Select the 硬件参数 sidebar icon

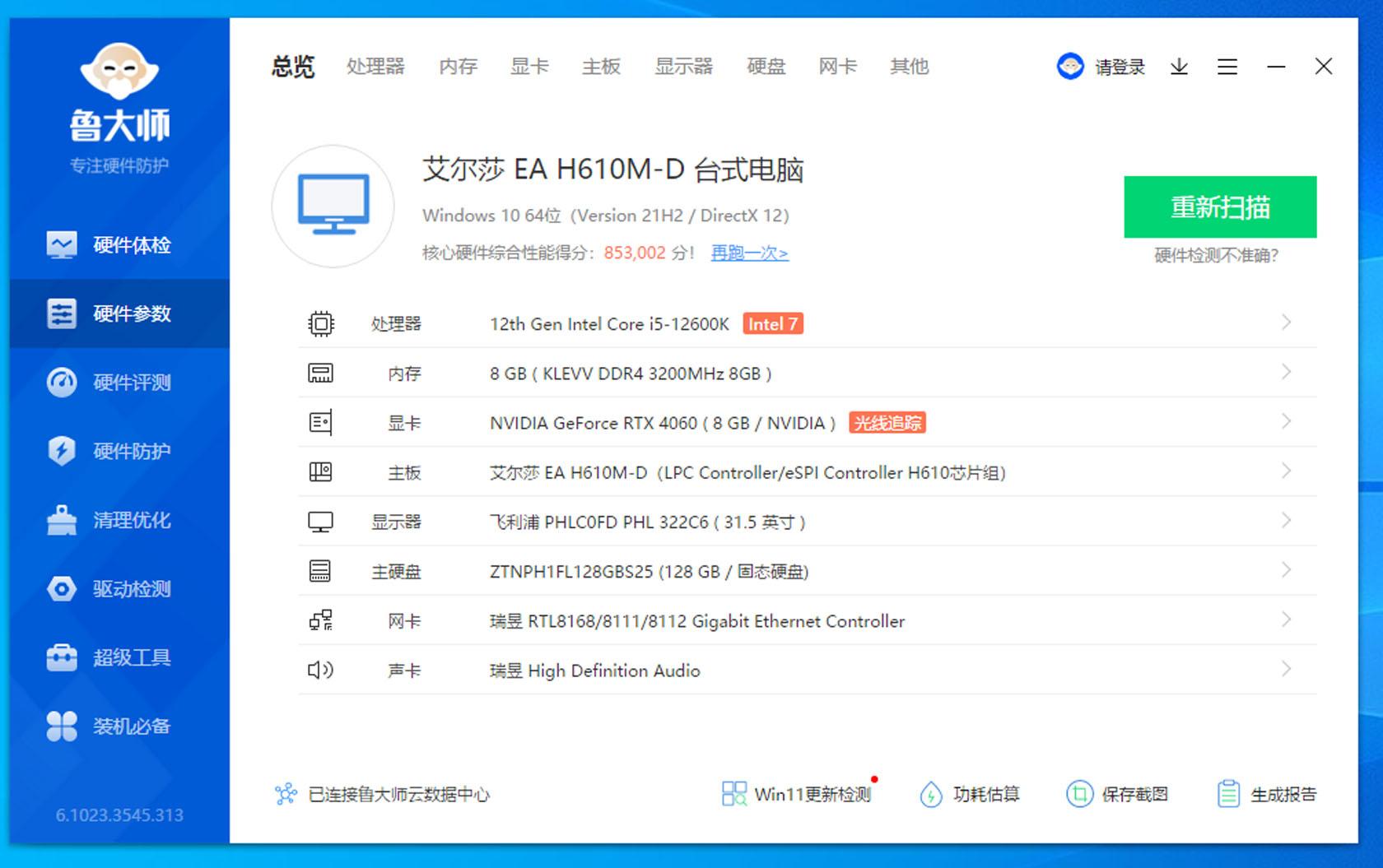(x=62, y=313)
